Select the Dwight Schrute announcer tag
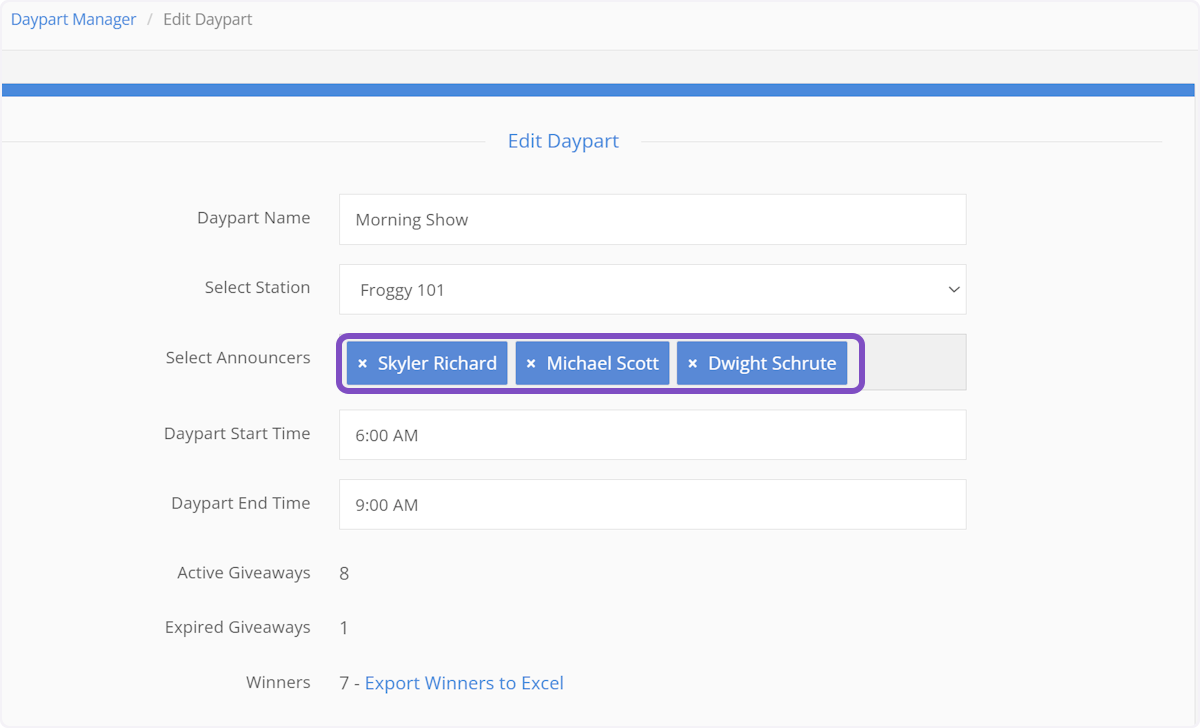The width and height of the screenshot is (1200, 728). pos(772,363)
